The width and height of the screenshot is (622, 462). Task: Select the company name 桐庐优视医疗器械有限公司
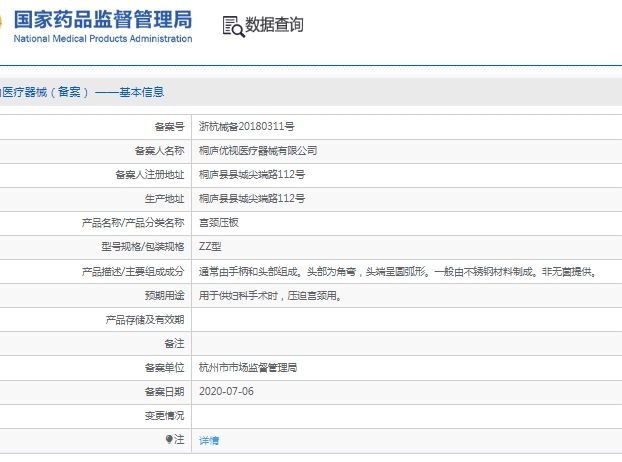click(x=258, y=151)
